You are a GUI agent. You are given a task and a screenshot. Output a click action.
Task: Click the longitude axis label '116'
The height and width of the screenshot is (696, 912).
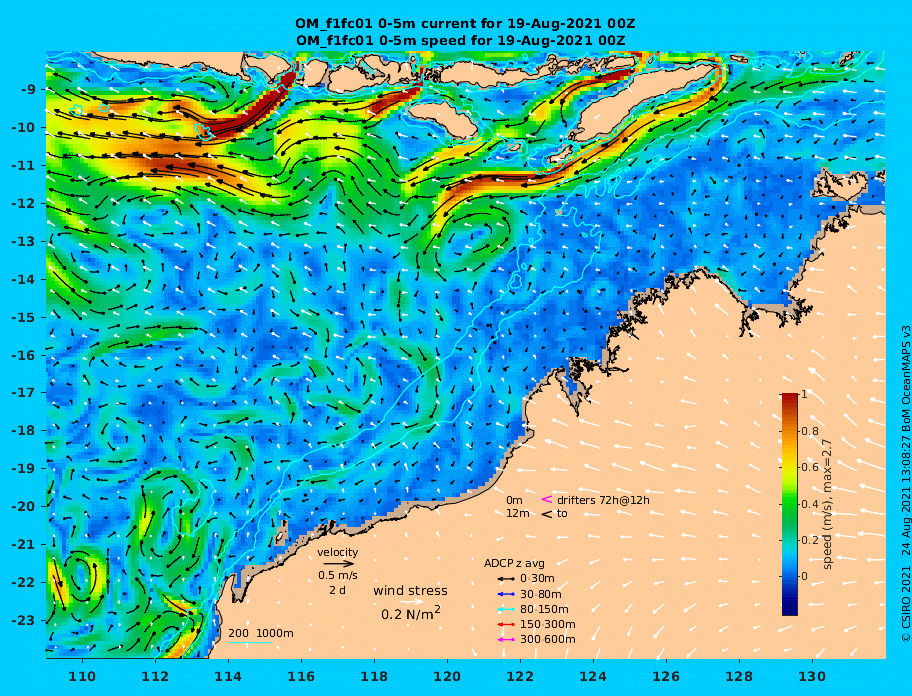[301, 677]
